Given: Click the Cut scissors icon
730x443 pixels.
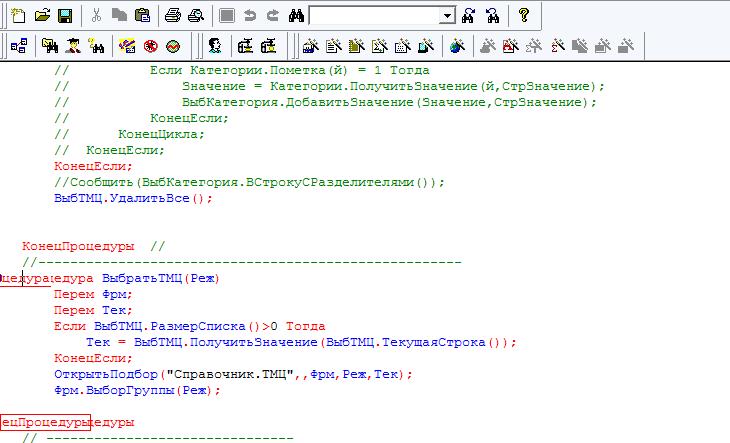Looking at the screenshot, I should coord(97,15).
